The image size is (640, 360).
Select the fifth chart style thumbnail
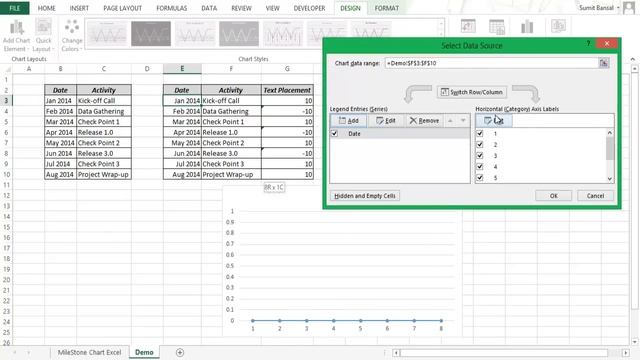[283, 33]
